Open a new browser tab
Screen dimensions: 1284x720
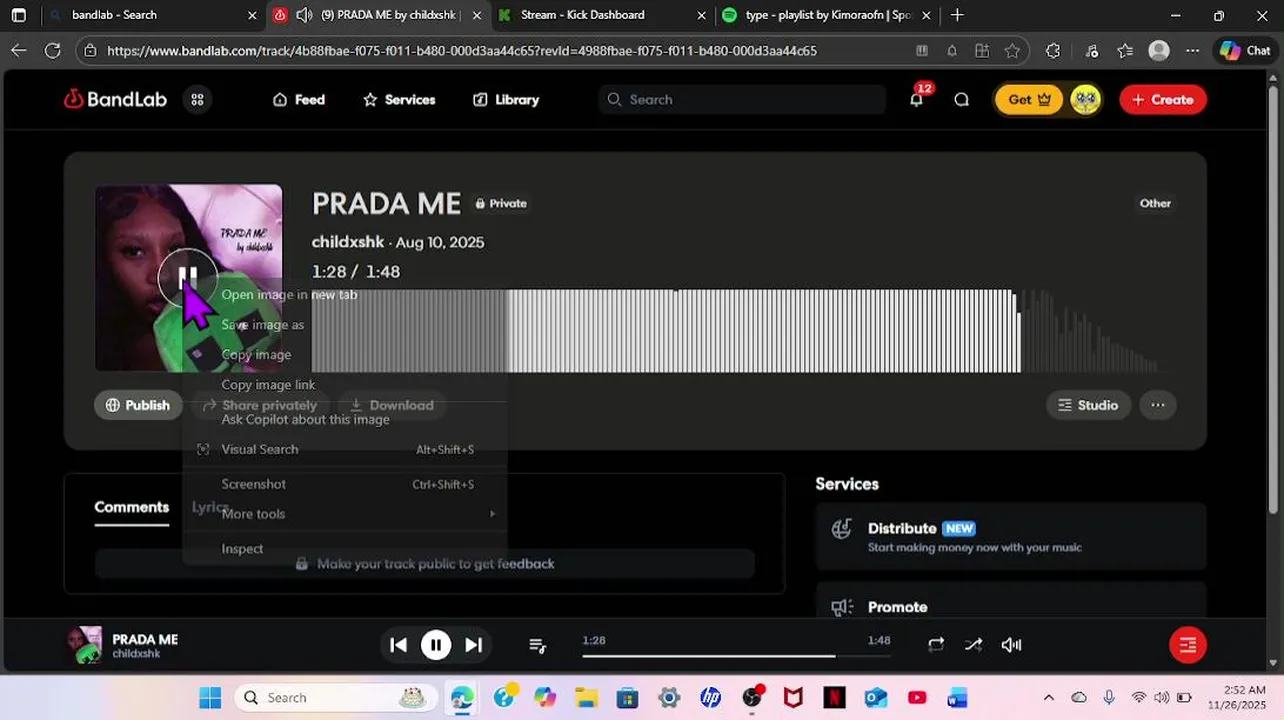[x=957, y=15]
